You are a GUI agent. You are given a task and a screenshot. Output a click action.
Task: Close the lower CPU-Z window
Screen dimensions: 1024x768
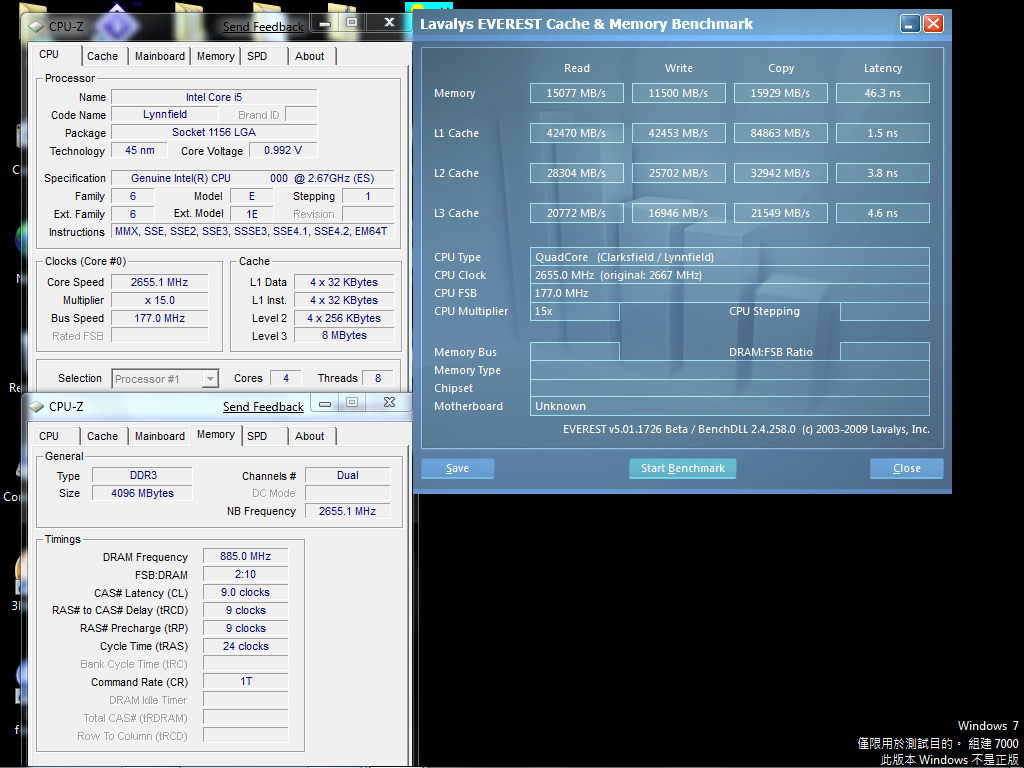(389, 403)
